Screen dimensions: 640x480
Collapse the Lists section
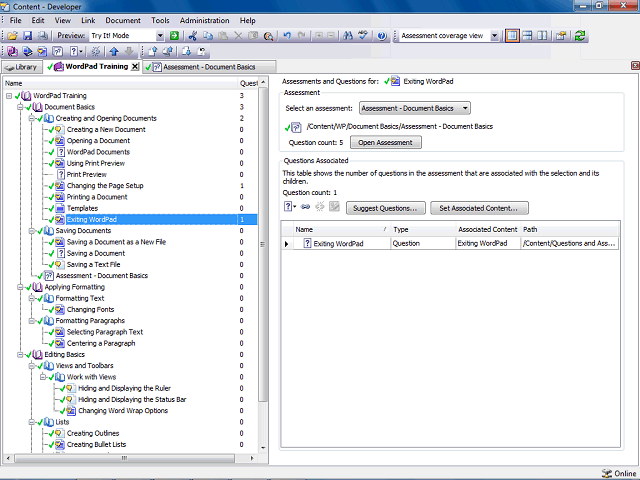31,422
